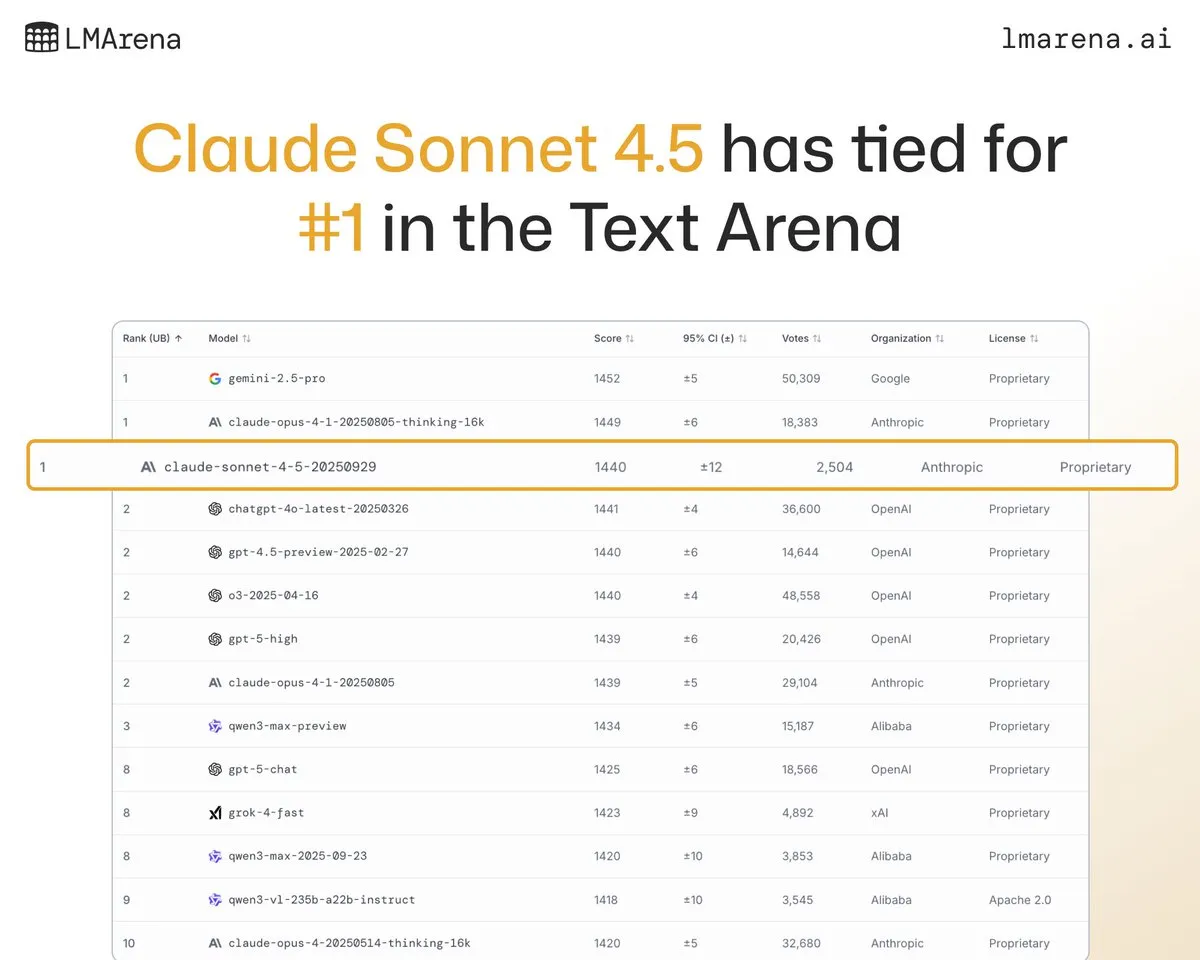
Task: Click the Apache 2.0 license text
Action: 1020,899
